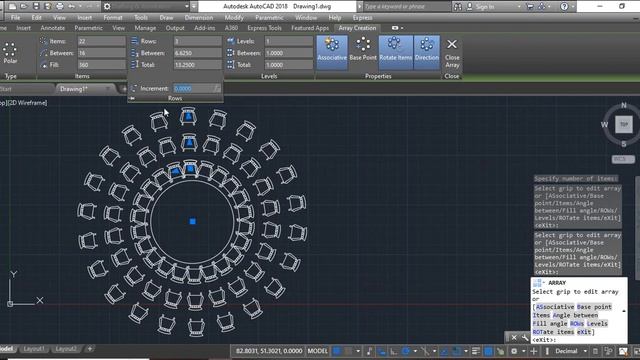
Task: Open the Decimal units dropdown
Action: pos(571,351)
